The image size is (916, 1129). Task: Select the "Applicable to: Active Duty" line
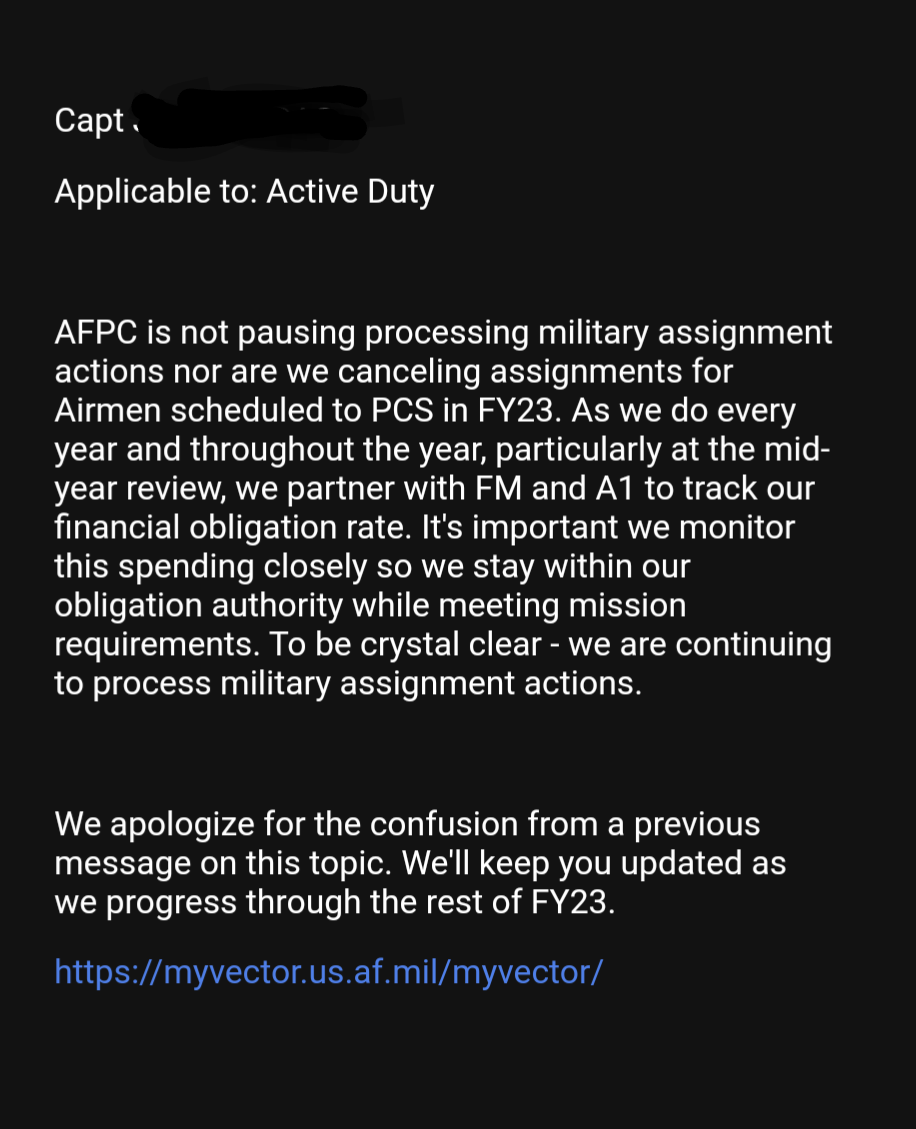point(244,191)
